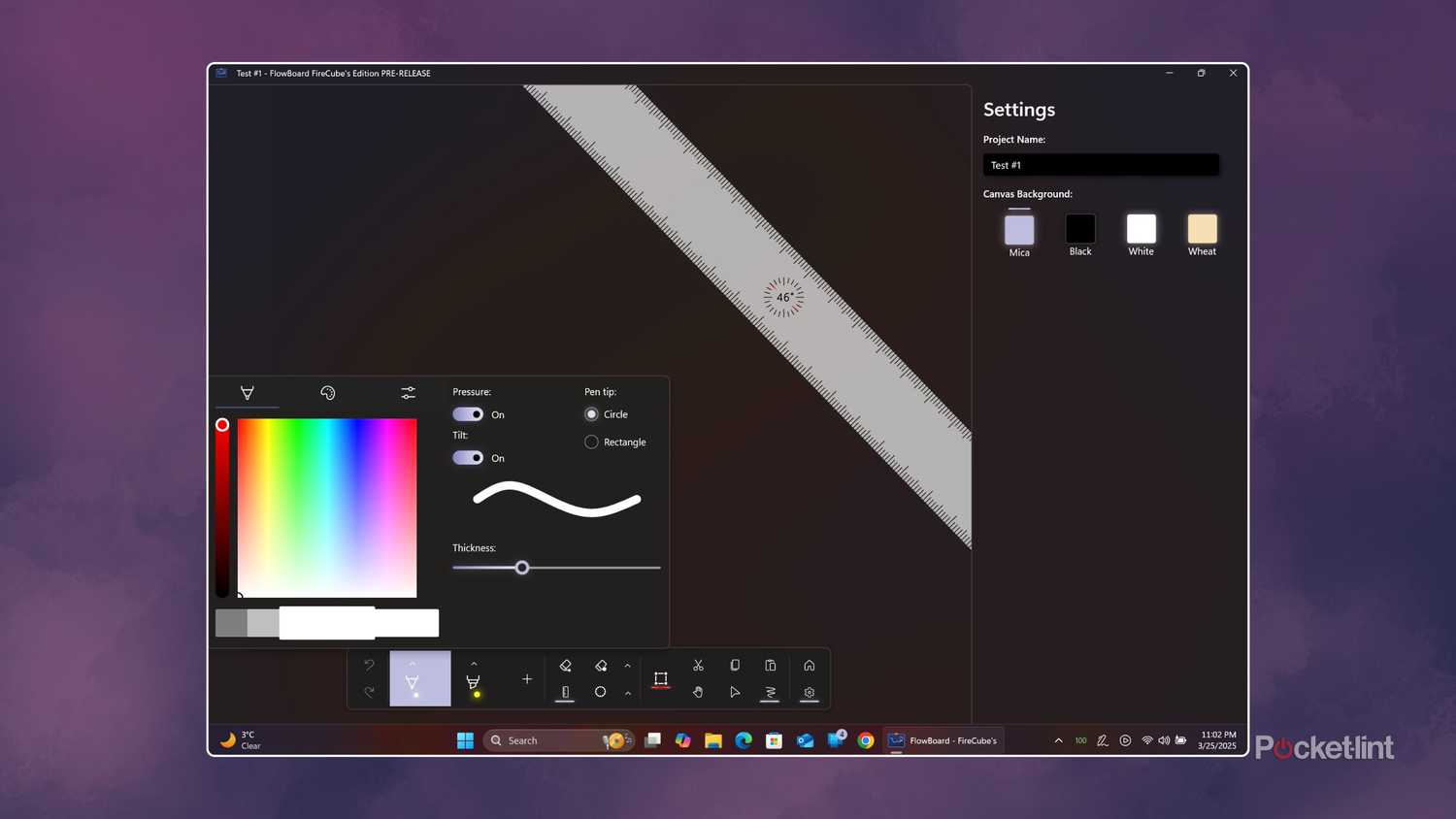Viewport: 1456px width, 819px height.
Task: Choose the Wheat canvas background
Action: point(1202,227)
